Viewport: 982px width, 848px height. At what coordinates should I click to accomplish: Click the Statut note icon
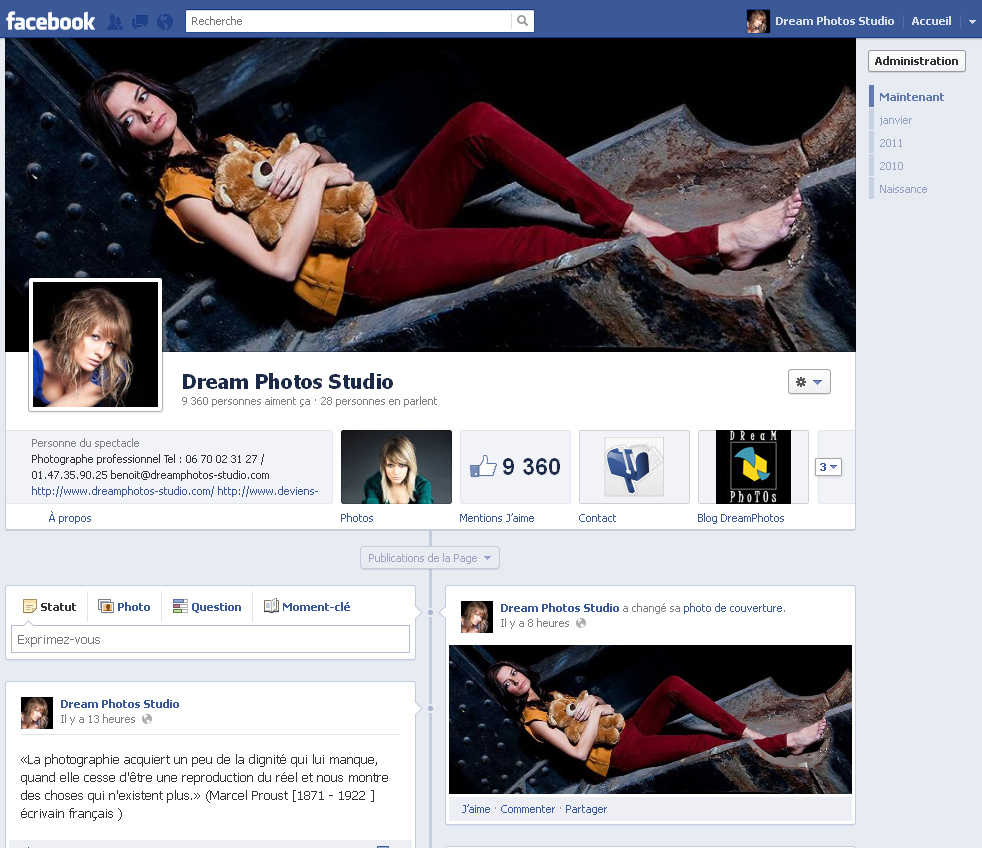tap(29, 606)
